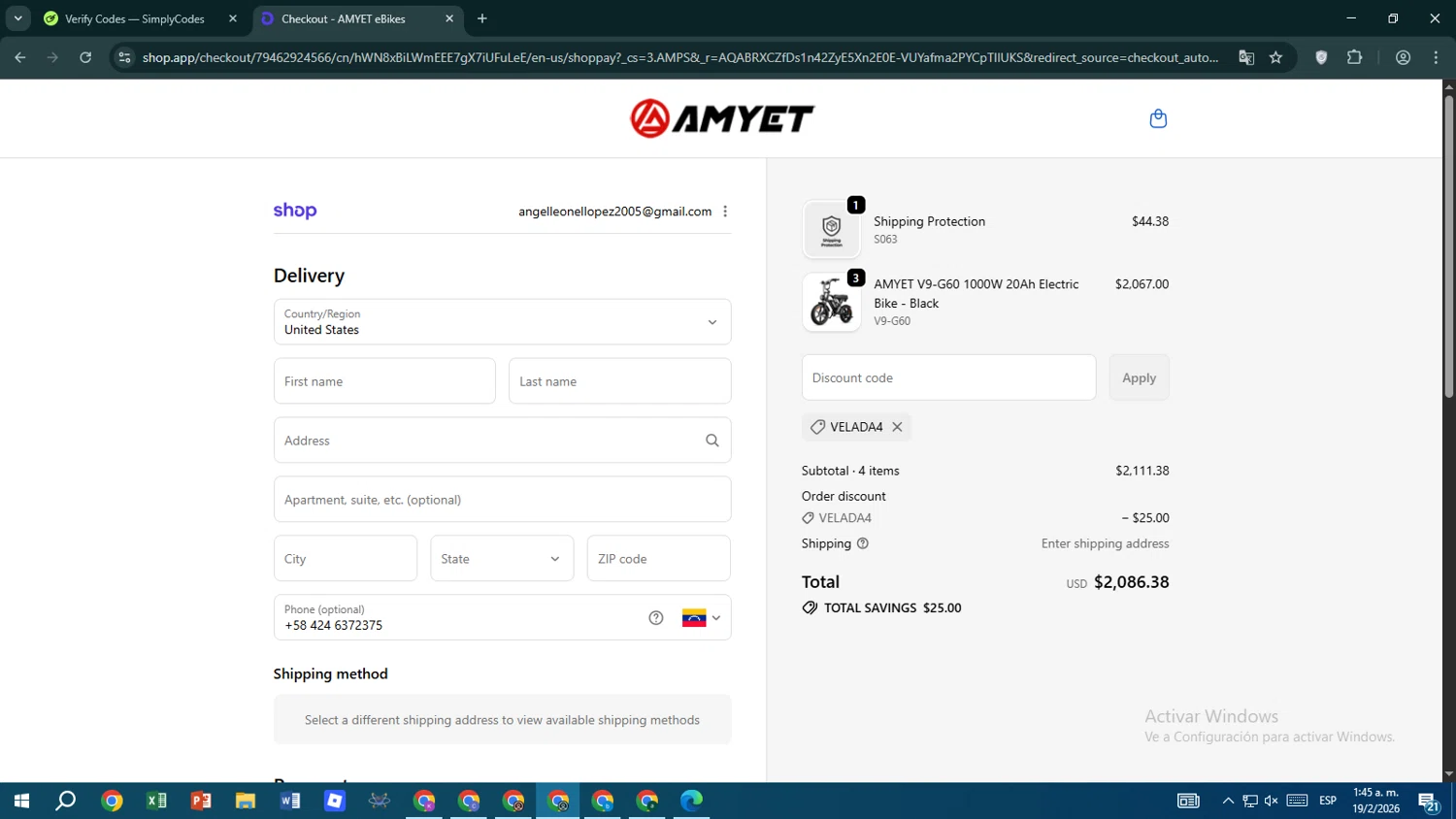View site information icon in address bar
Viewport: 1456px width, 819px height.
124,57
